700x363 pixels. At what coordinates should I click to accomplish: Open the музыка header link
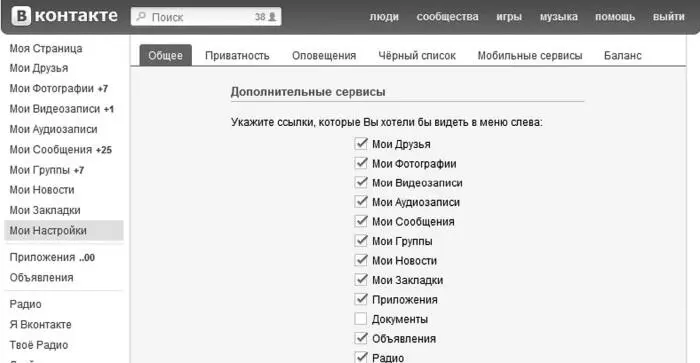558,17
